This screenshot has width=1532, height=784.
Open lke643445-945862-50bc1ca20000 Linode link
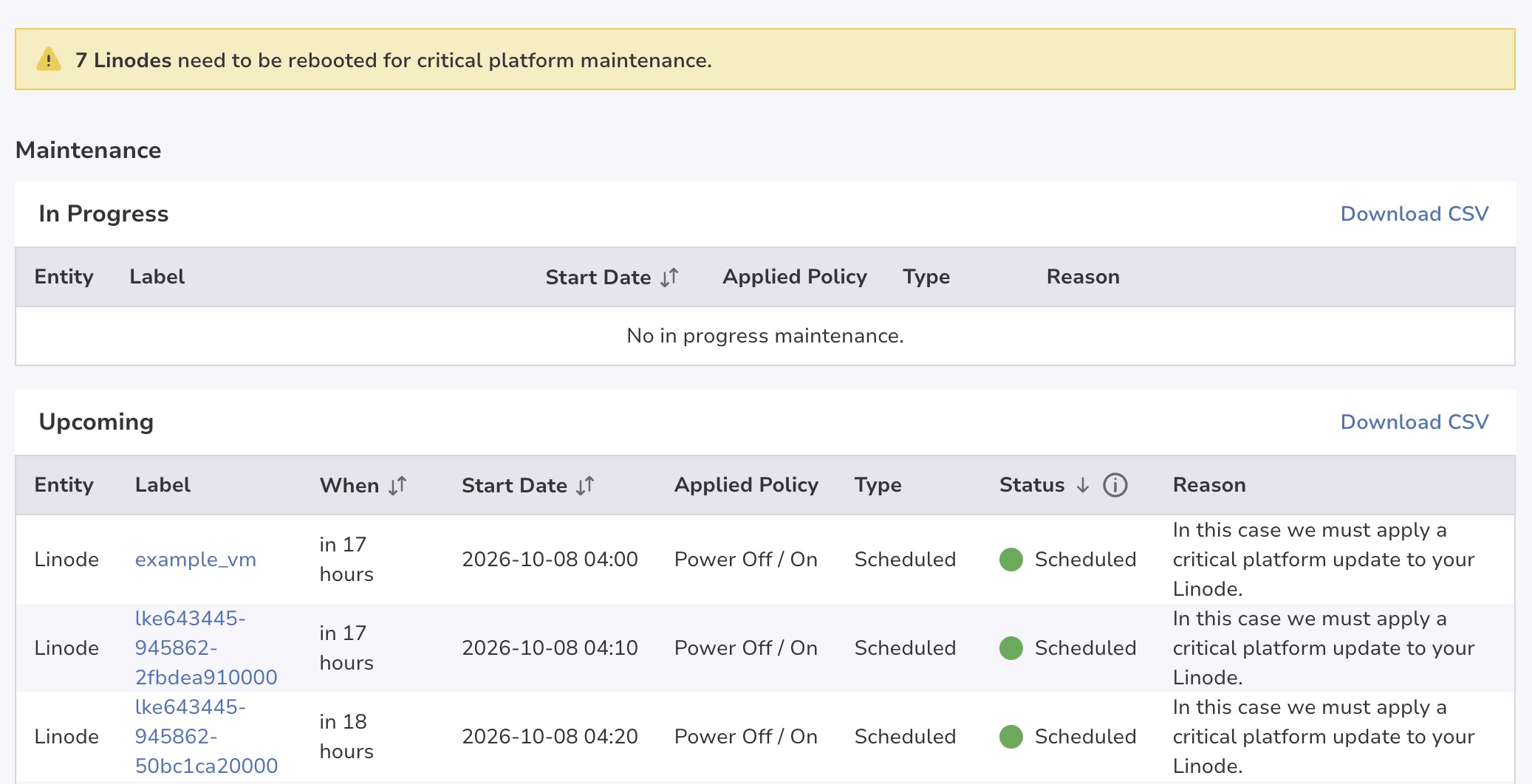coord(206,737)
